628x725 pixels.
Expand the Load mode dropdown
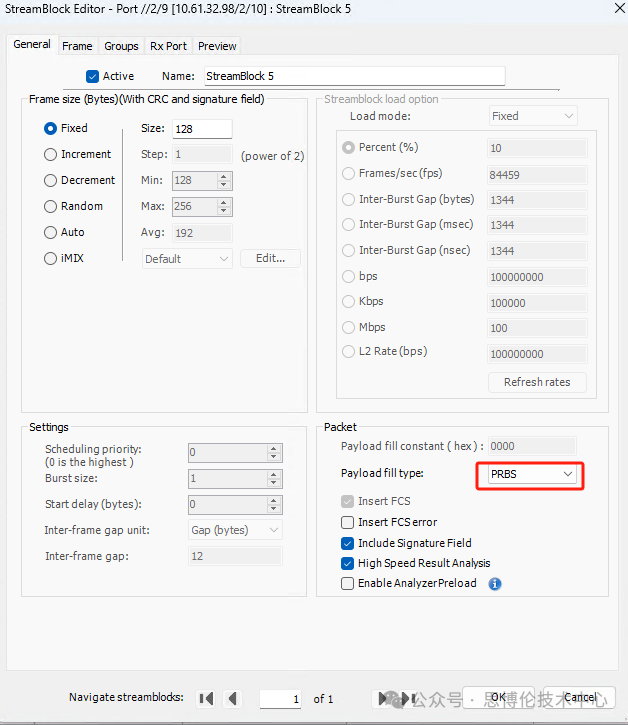click(x=532, y=116)
